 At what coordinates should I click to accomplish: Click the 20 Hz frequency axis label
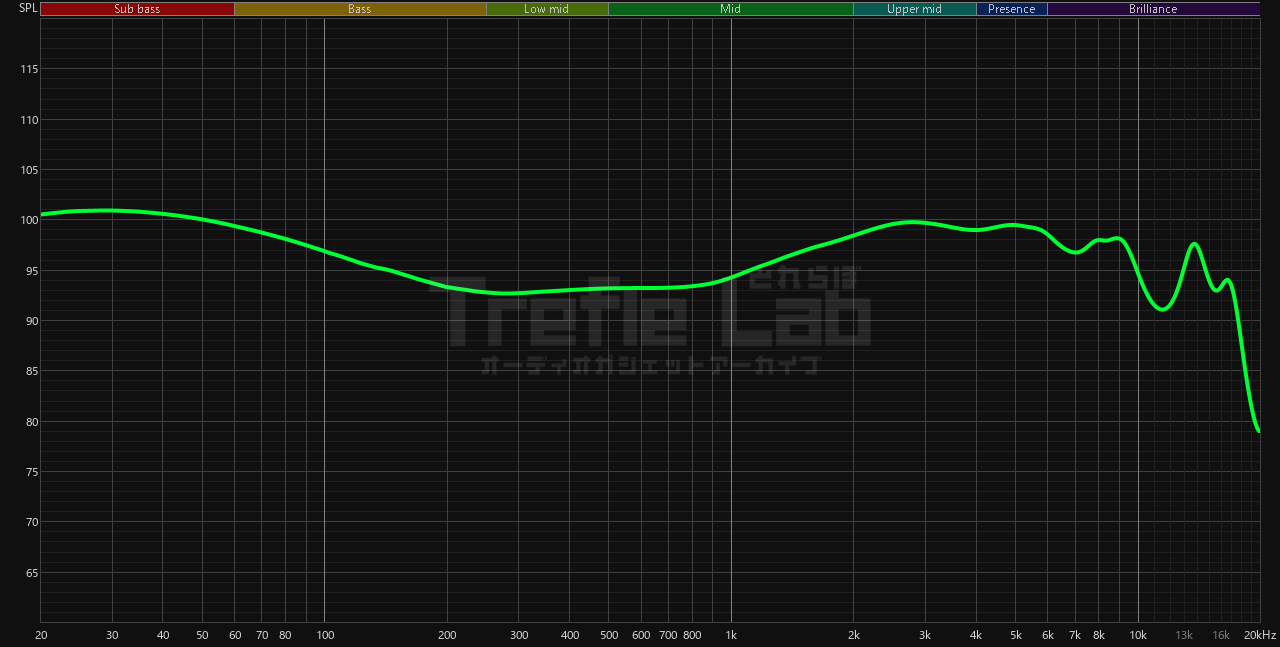(41, 635)
